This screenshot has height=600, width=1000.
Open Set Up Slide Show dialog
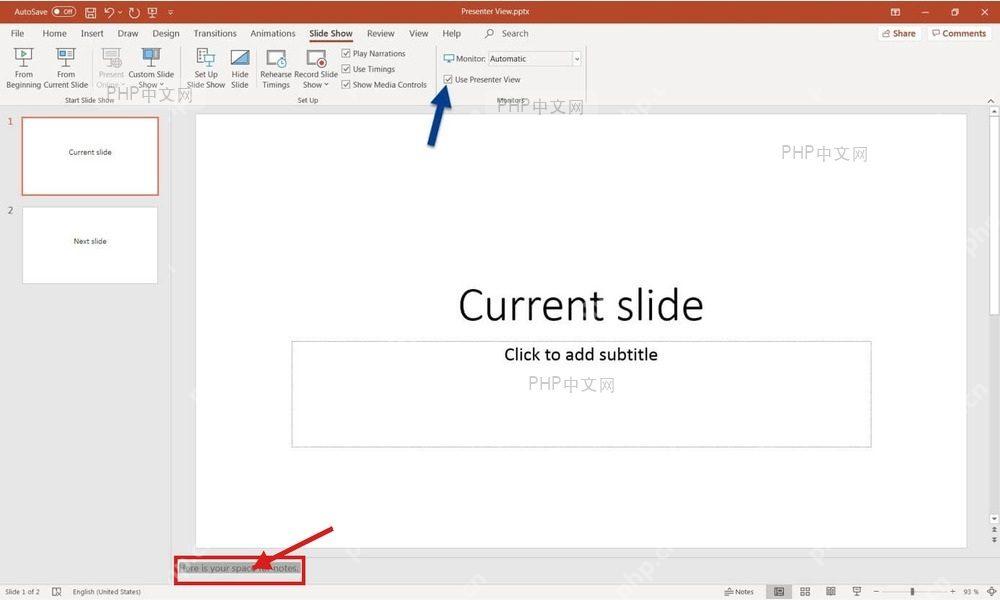click(x=206, y=68)
